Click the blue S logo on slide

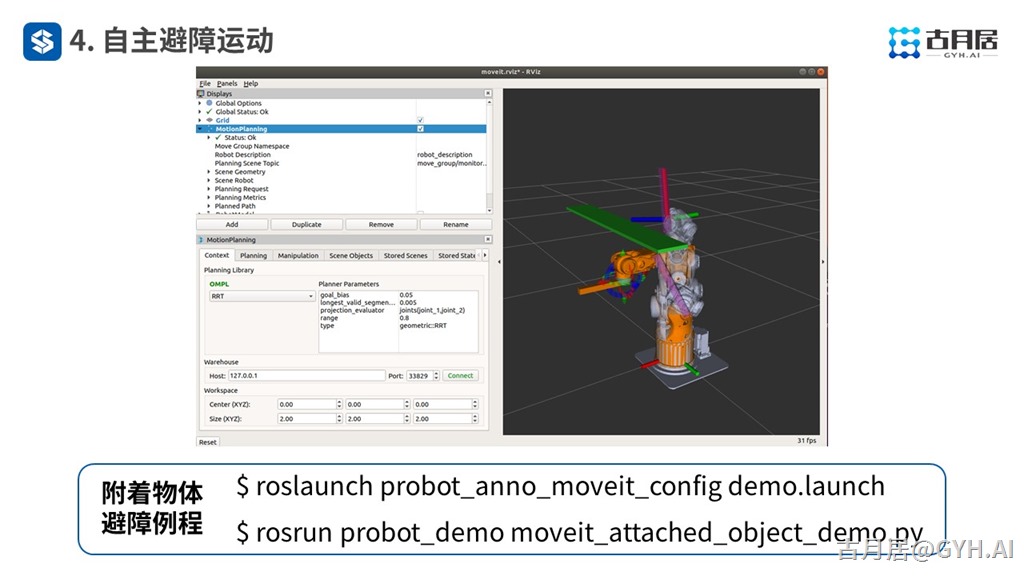(x=42, y=41)
